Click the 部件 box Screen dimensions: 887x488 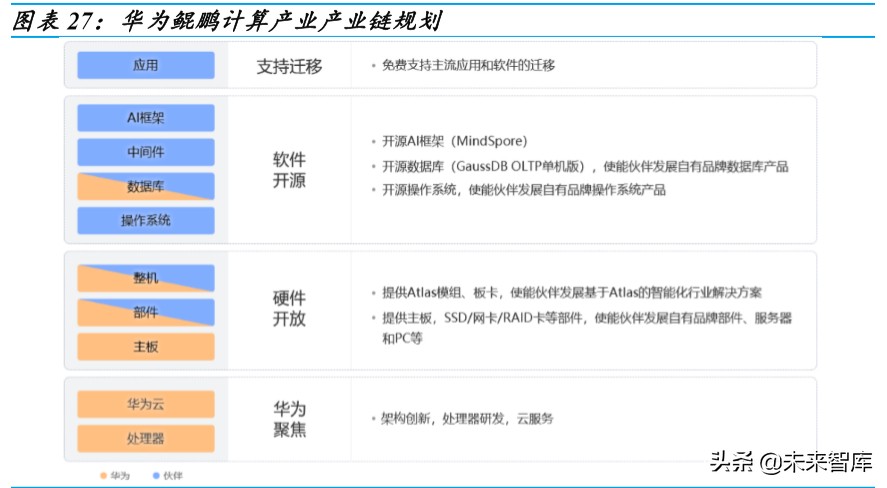click(146, 312)
